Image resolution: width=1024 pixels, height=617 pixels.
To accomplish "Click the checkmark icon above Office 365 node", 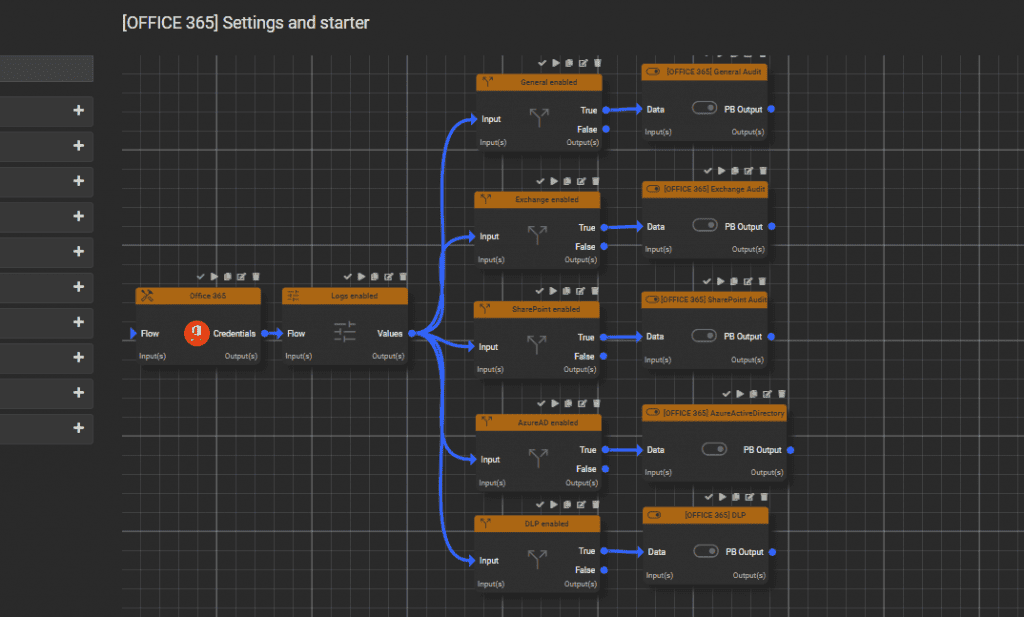I will (200, 277).
